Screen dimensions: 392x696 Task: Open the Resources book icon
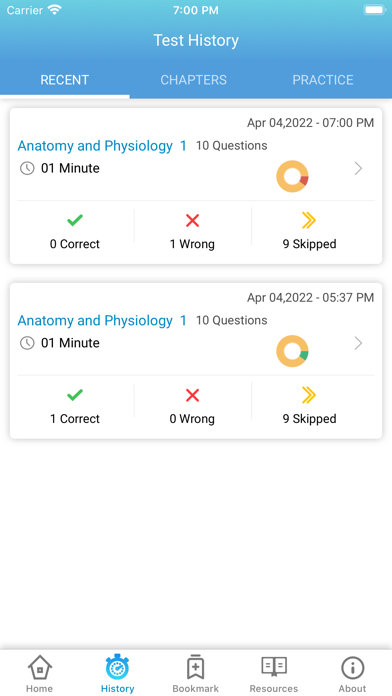(274, 667)
